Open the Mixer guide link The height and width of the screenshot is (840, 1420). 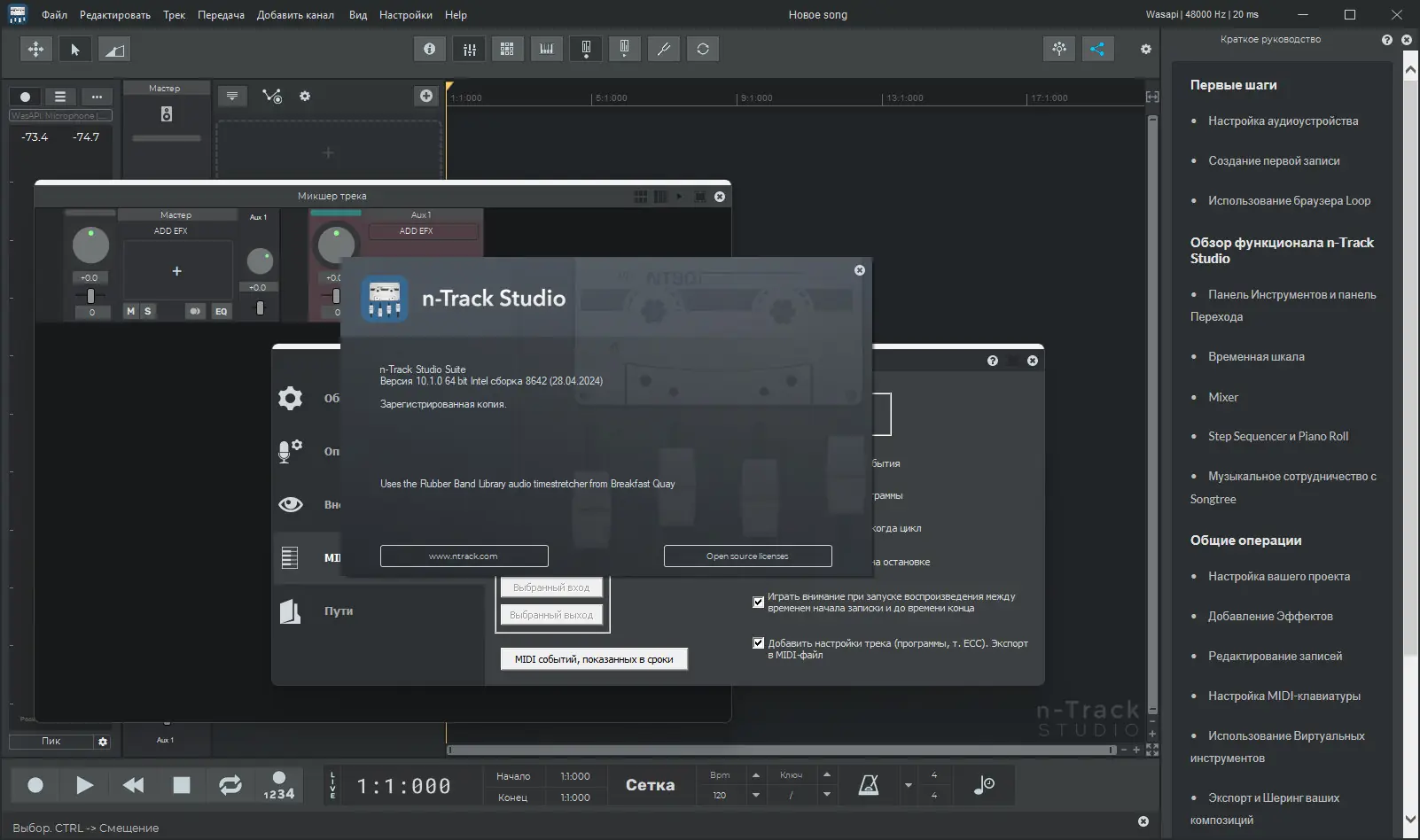pos(1223,398)
